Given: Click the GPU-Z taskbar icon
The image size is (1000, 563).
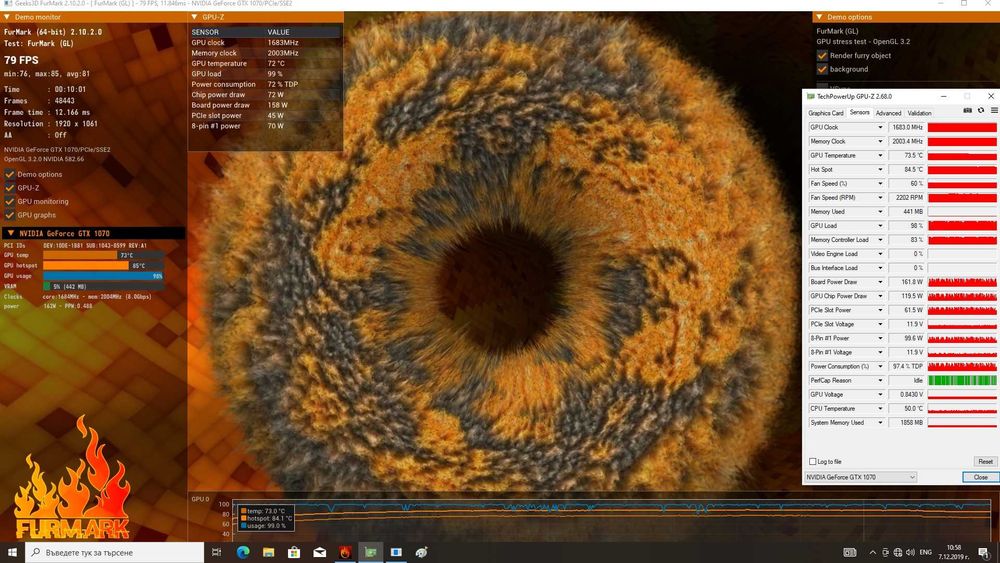Looking at the screenshot, I should click(371, 552).
